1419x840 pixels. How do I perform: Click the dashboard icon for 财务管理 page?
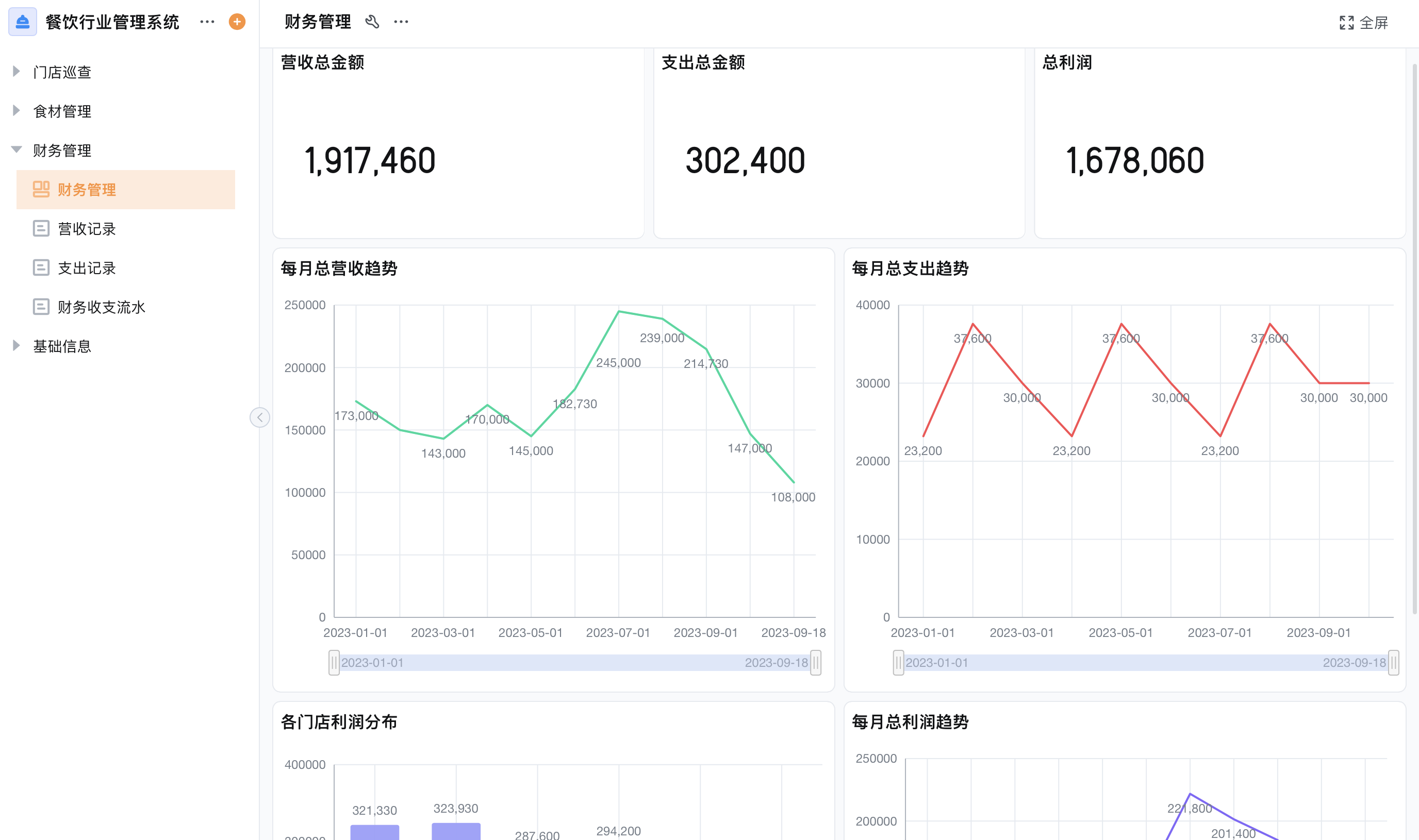pos(41,189)
